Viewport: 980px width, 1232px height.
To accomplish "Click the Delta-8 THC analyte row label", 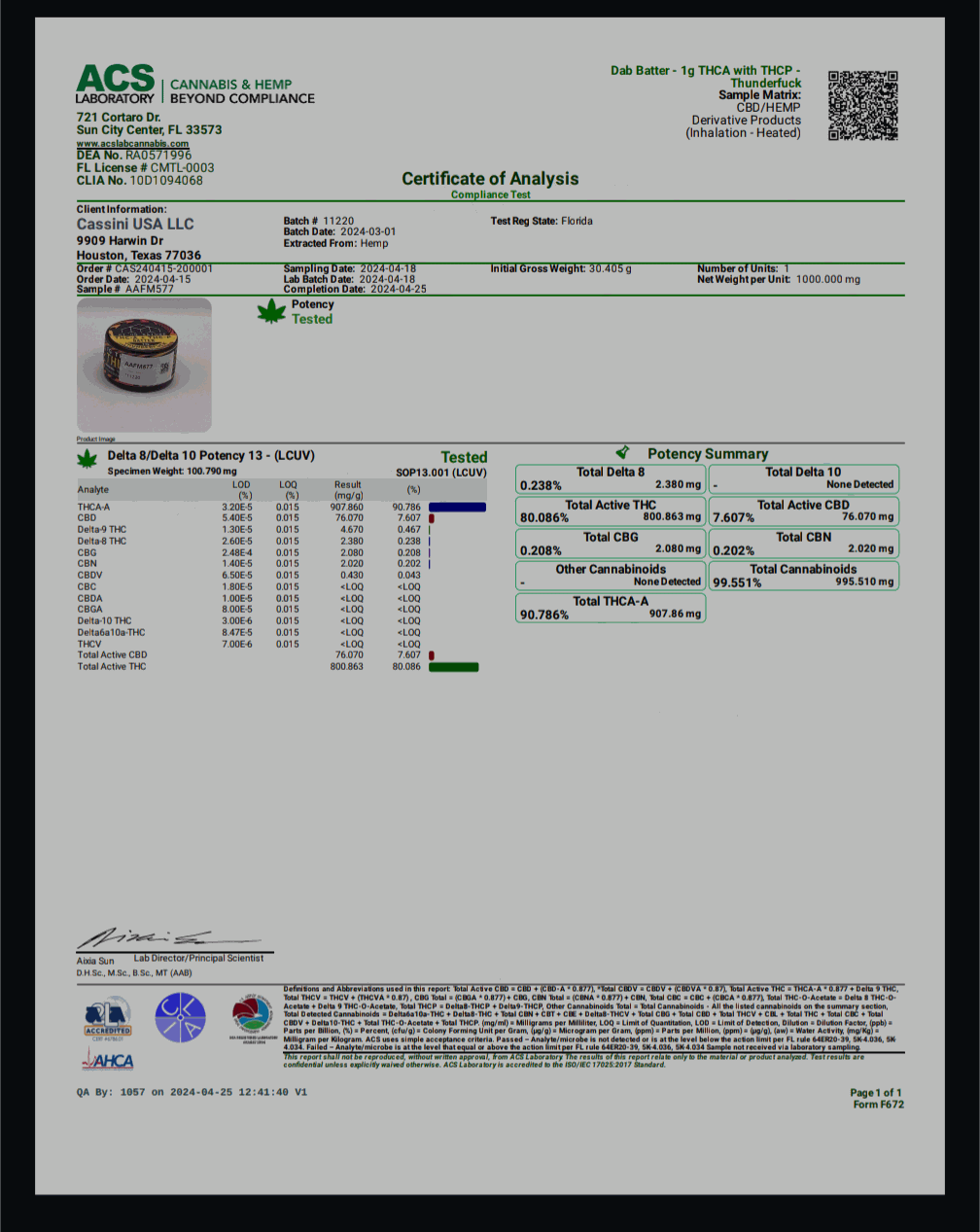I will [102, 541].
